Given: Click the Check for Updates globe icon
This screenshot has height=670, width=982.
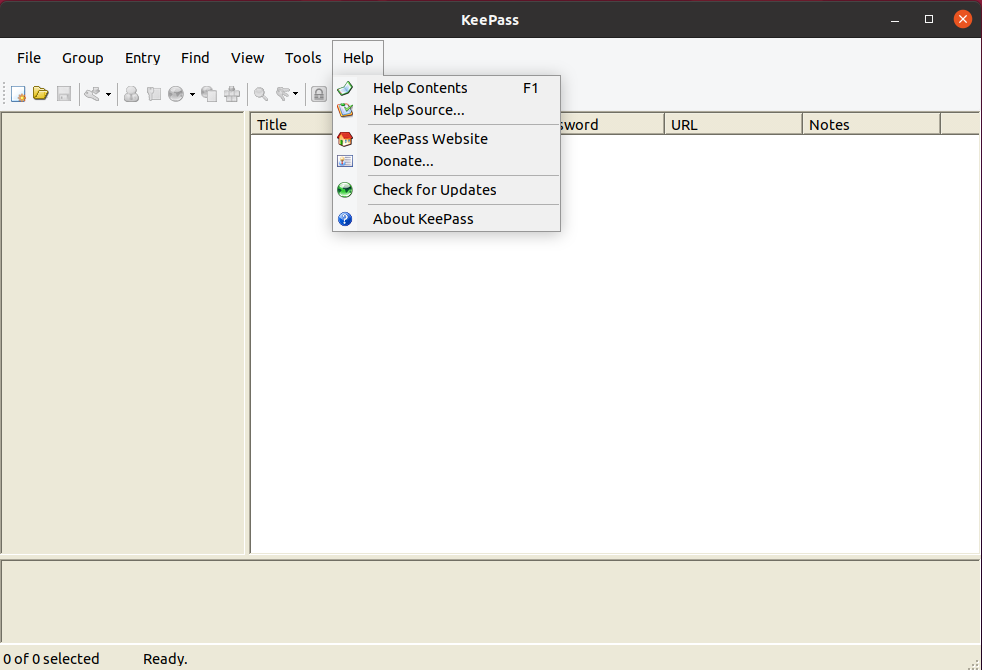Looking at the screenshot, I should 345,190.
